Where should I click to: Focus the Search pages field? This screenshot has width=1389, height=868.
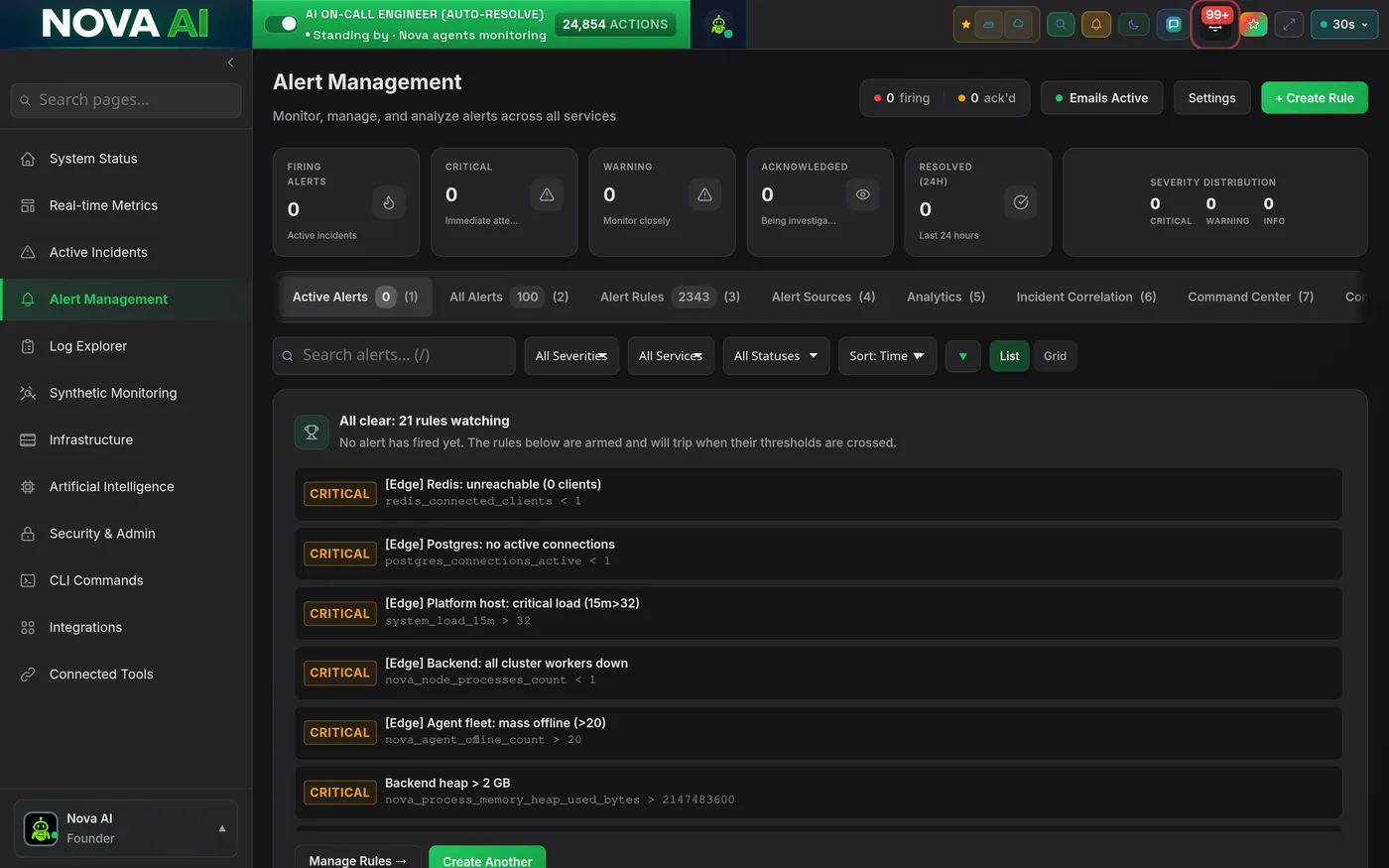pos(126,100)
